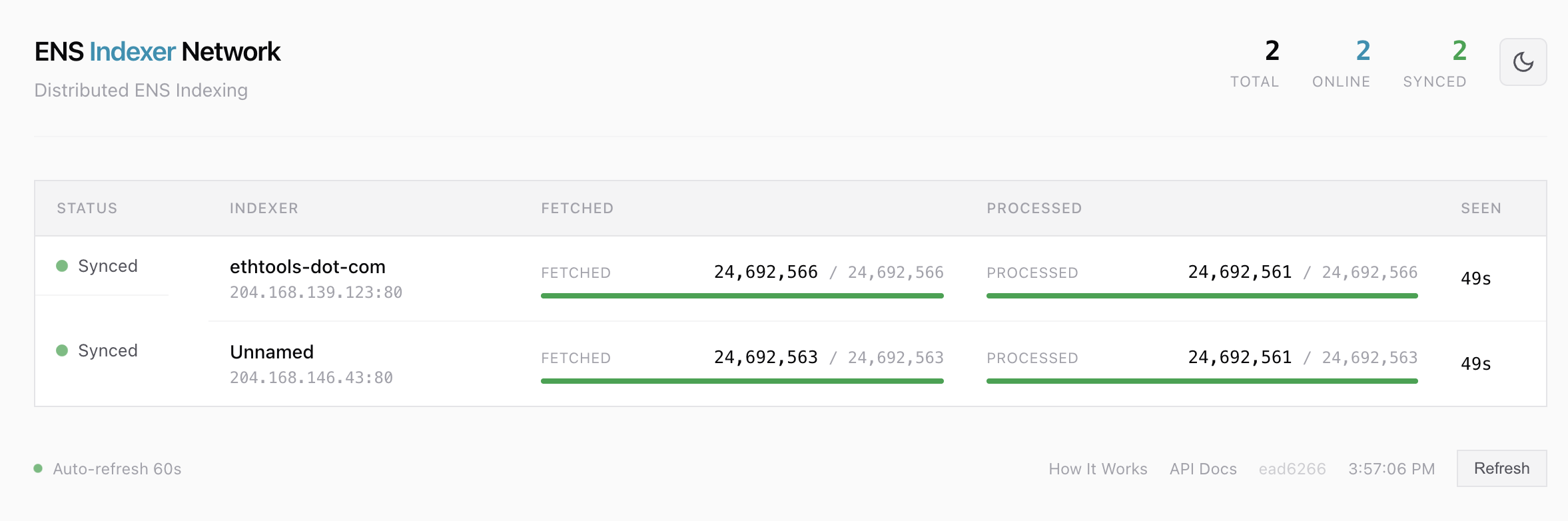The height and width of the screenshot is (521, 1568).
Task: Click the ead6266 commit hash
Action: (1292, 469)
